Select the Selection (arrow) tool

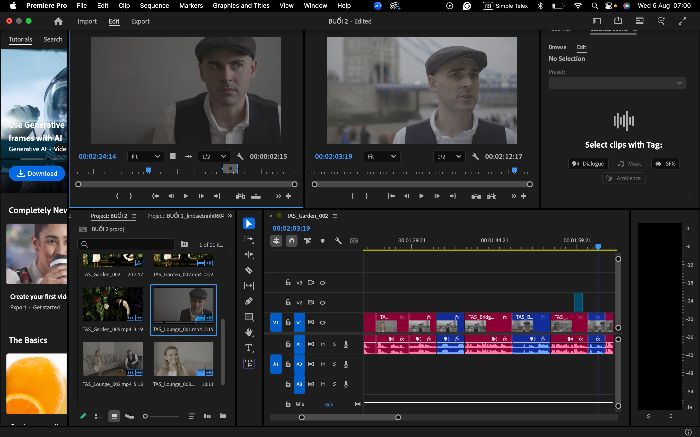point(249,223)
